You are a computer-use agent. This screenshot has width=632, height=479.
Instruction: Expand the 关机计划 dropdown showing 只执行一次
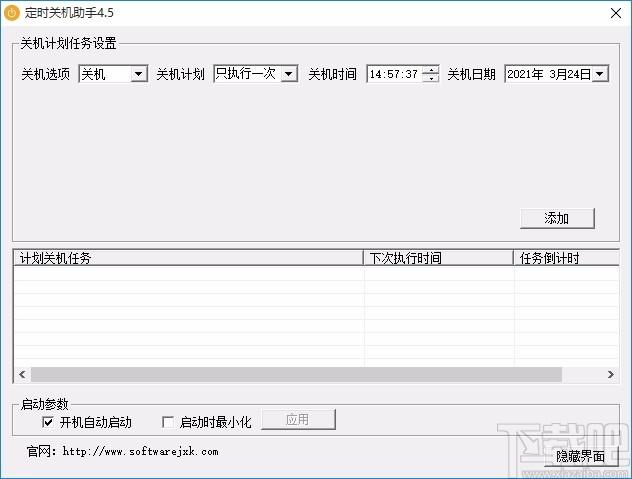(289, 74)
